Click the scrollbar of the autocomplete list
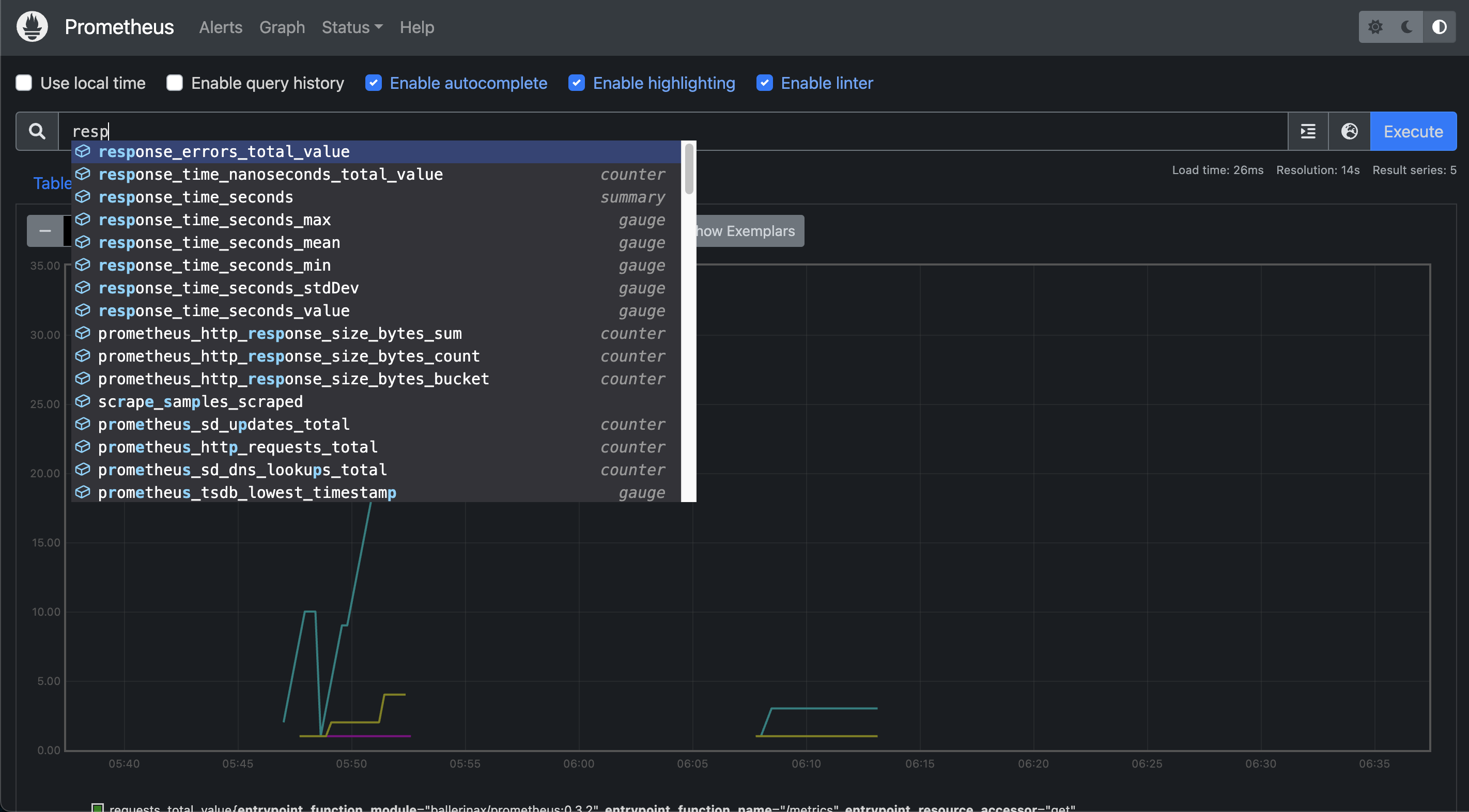Viewport: 1469px width, 812px height. tap(689, 169)
